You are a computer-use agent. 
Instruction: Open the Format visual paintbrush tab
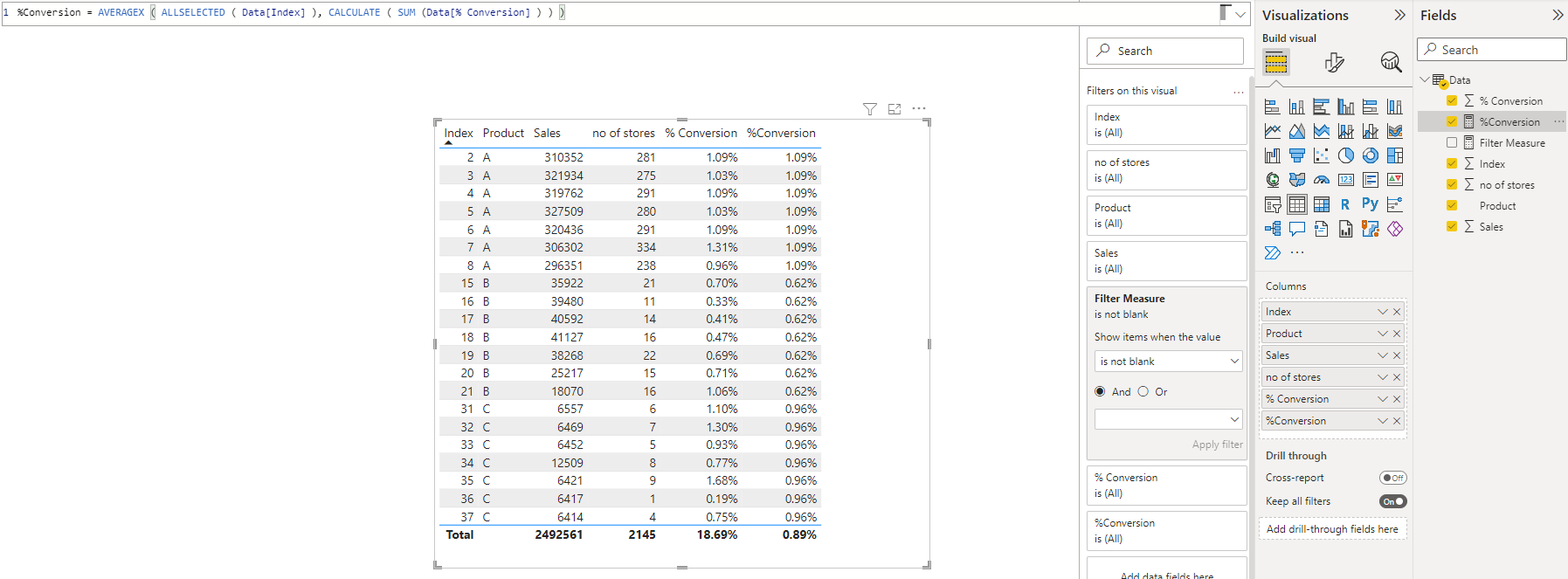coord(1334,62)
